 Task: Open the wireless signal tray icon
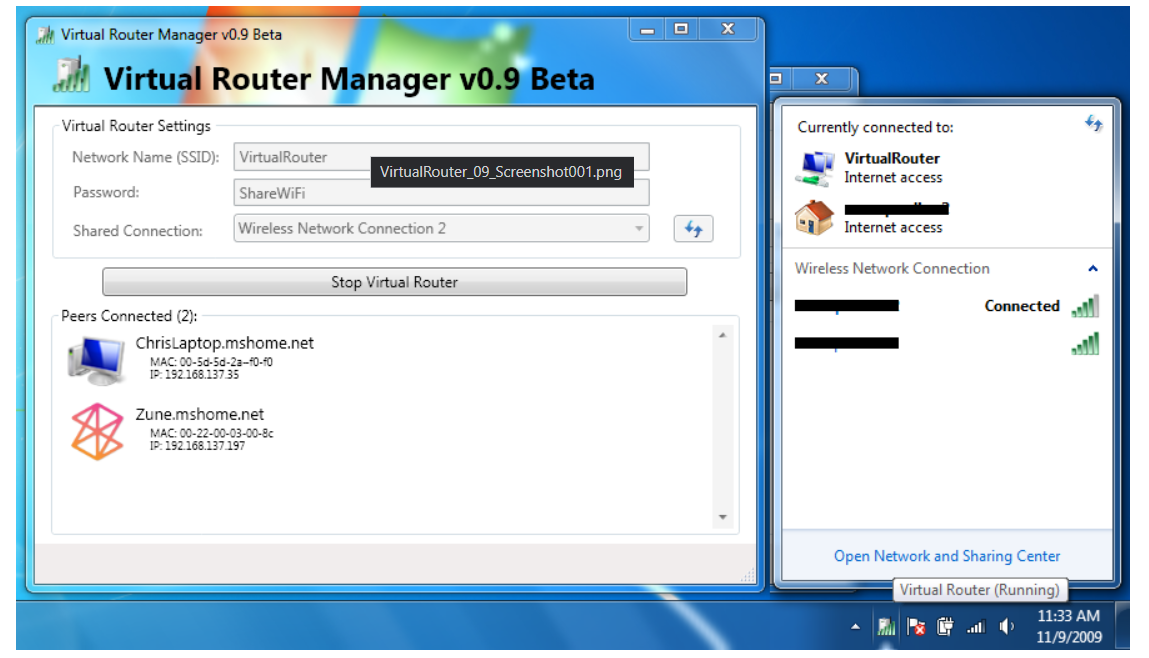coord(975,627)
